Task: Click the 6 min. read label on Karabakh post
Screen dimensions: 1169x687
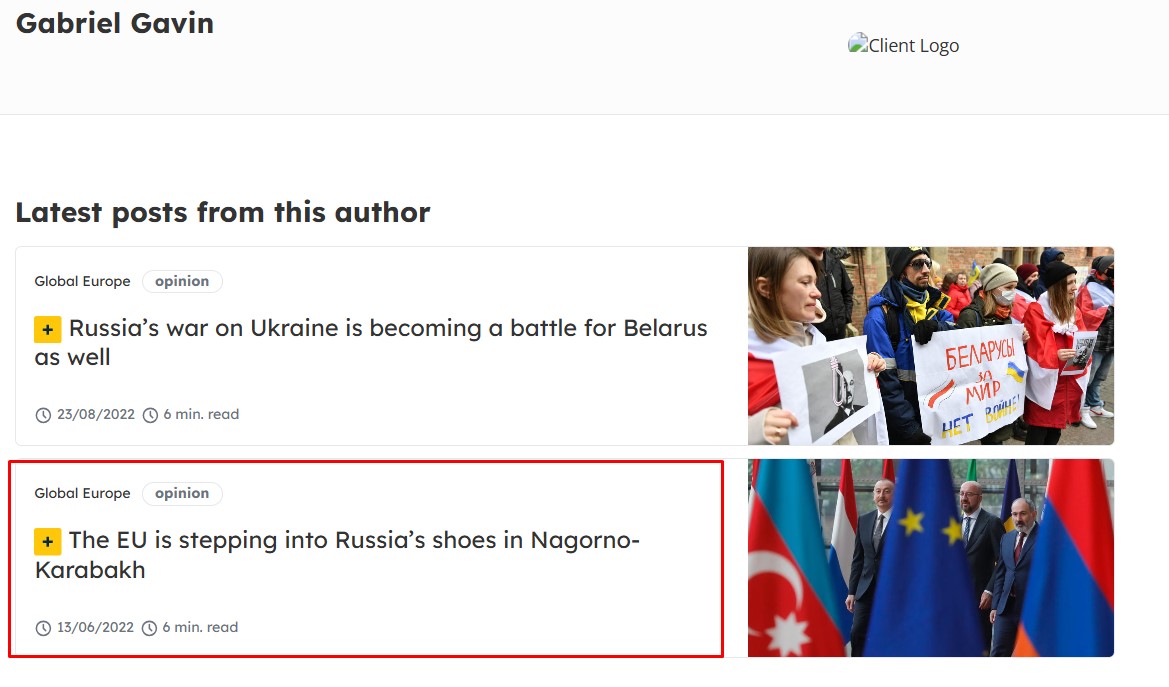Action: click(201, 627)
